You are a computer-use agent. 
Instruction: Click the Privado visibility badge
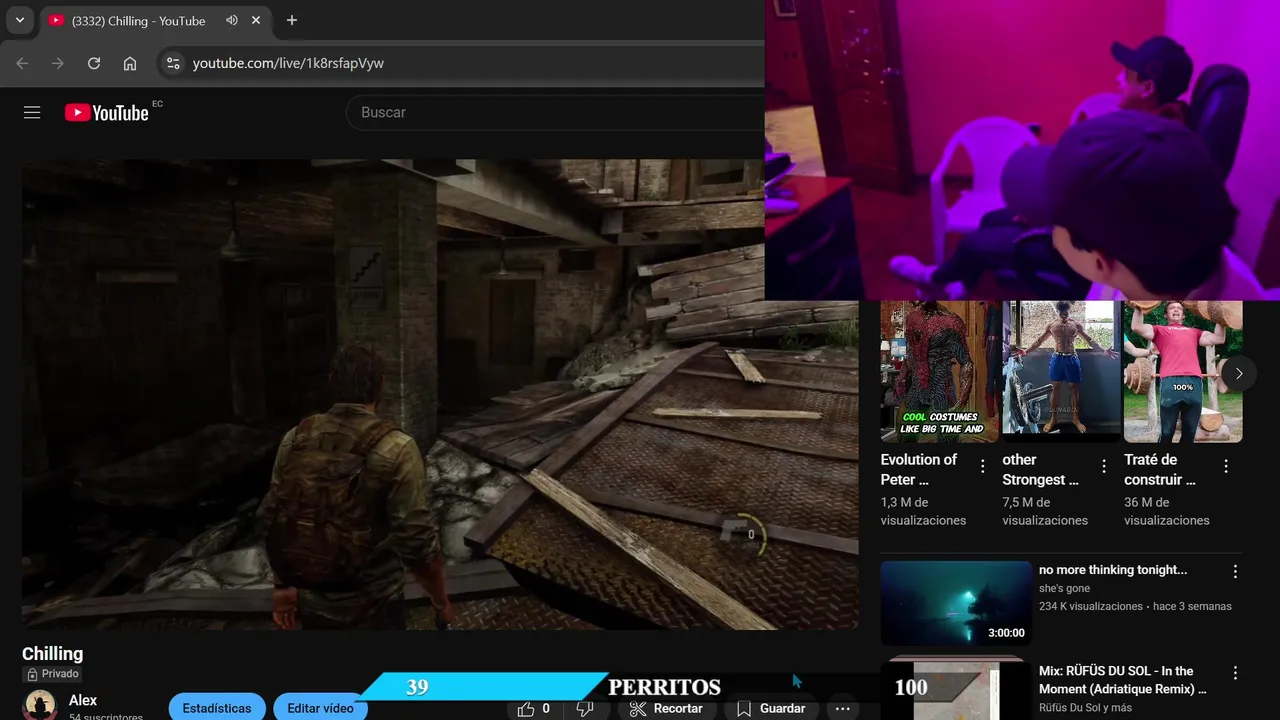[x=52, y=674]
